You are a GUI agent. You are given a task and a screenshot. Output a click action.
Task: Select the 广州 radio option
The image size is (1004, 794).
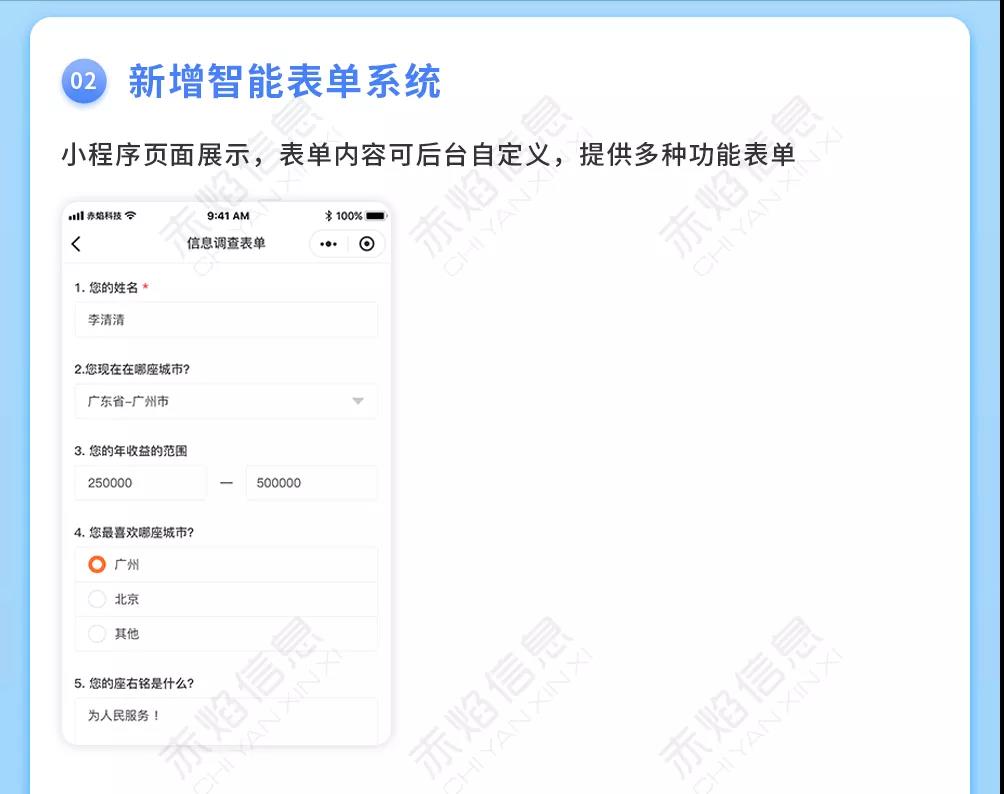point(97,565)
